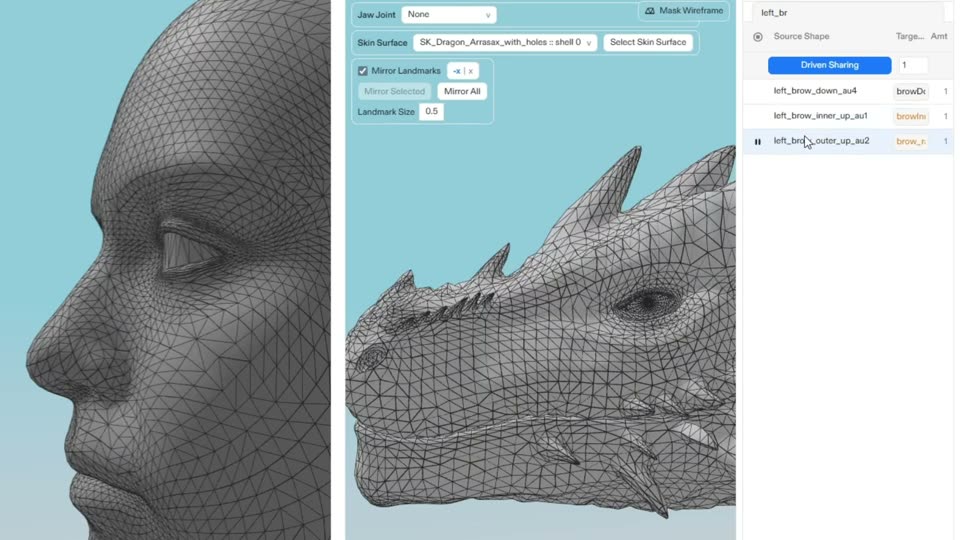Click the pause icon on left_brow_outer_up_au2 row

(758, 142)
